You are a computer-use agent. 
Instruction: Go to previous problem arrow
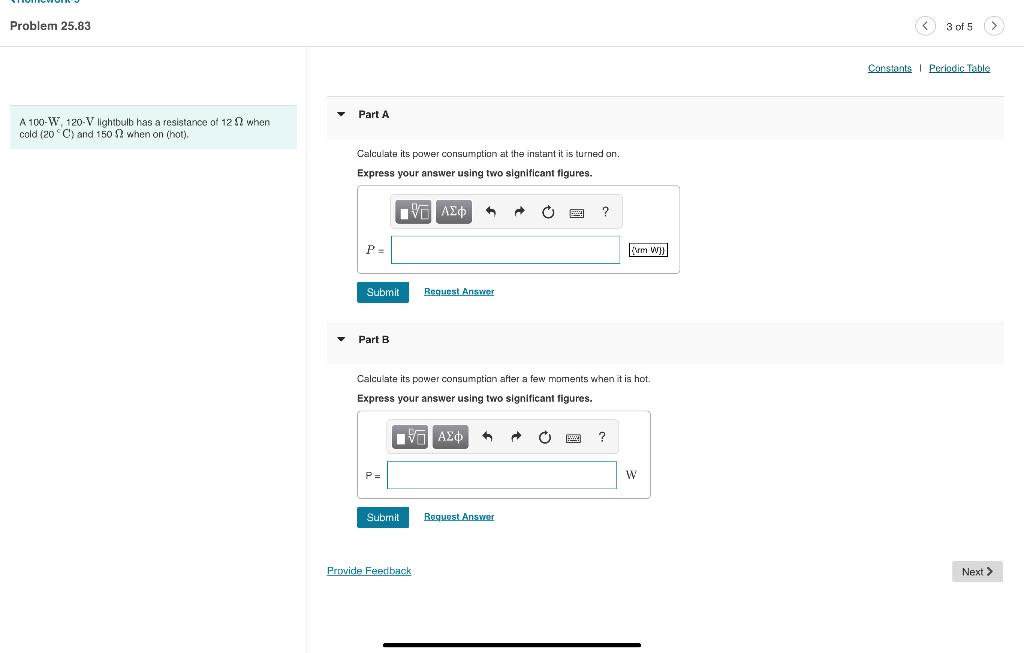click(x=925, y=26)
